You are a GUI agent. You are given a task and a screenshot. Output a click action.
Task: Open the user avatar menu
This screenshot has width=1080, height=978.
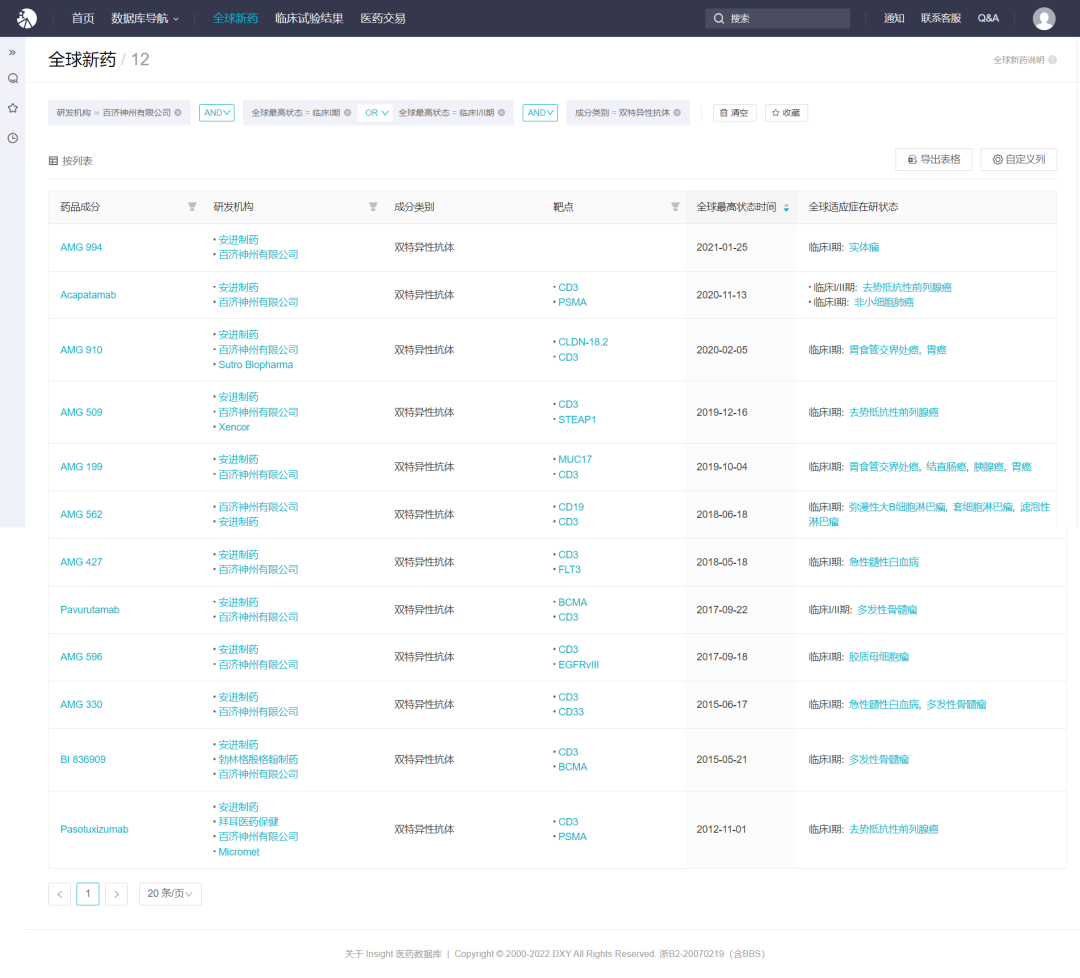[1043, 19]
